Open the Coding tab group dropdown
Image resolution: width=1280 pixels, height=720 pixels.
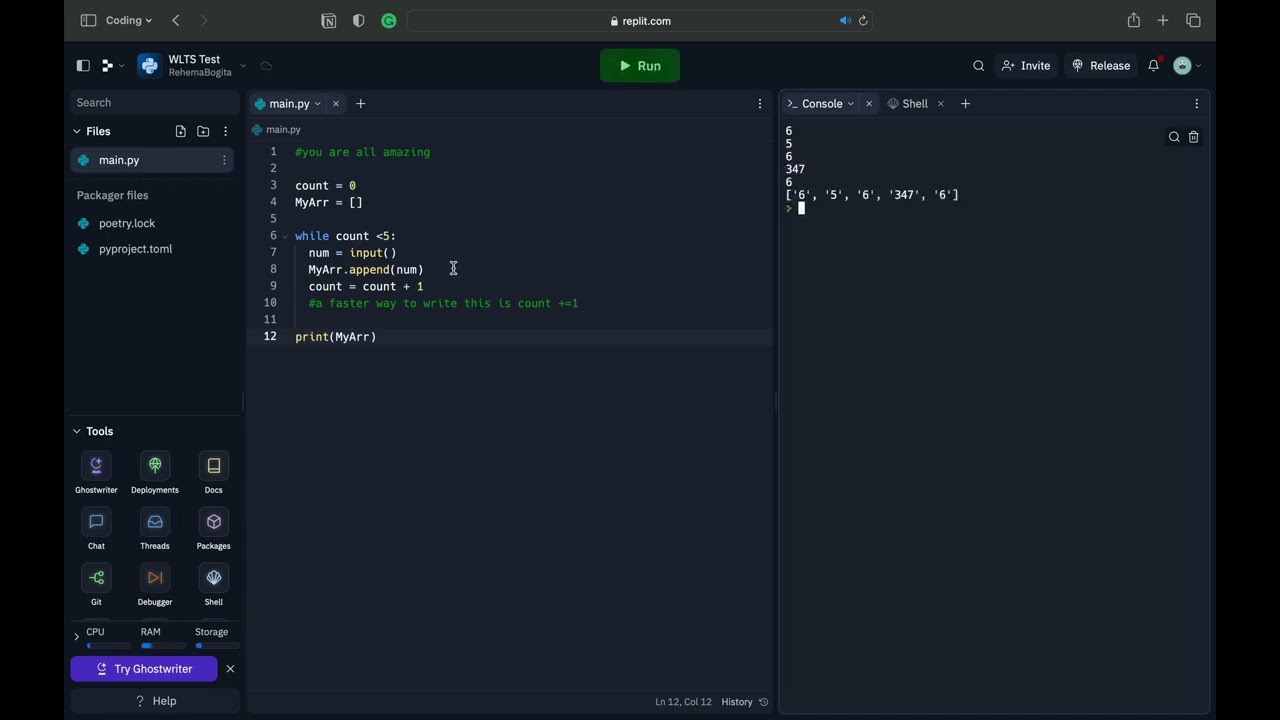click(129, 20)
